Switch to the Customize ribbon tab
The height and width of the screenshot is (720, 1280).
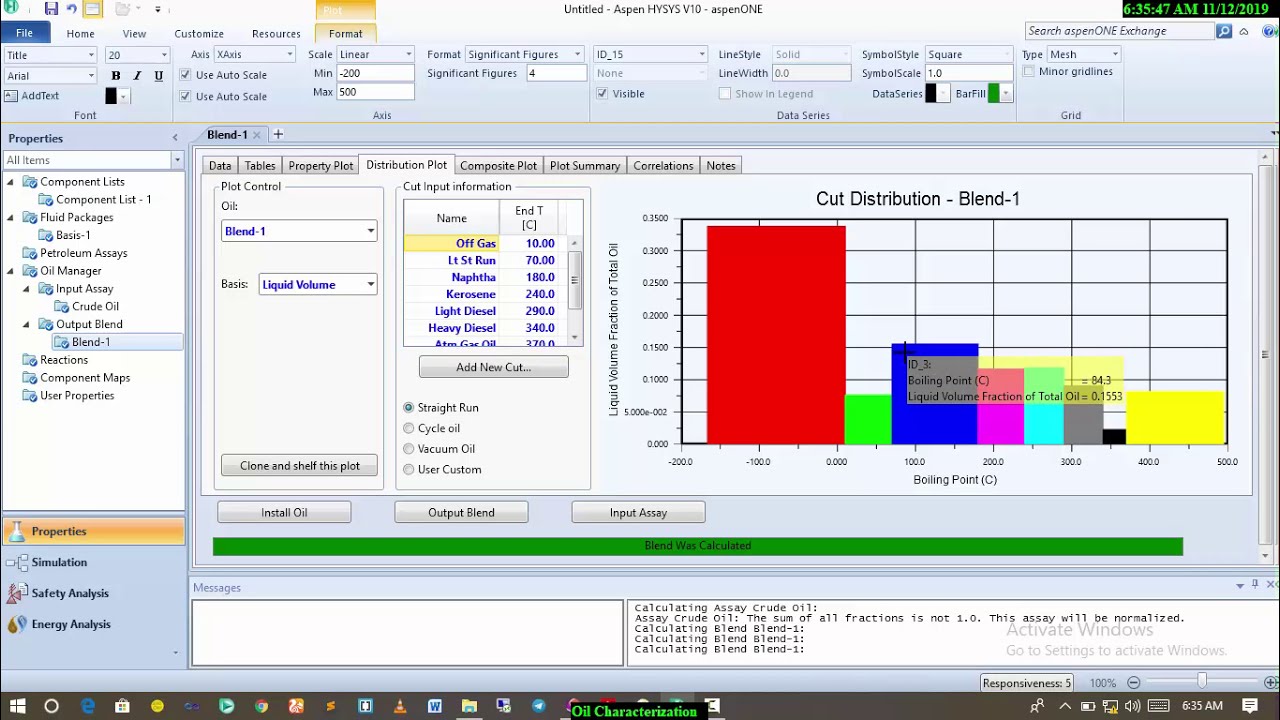[199, 34]
